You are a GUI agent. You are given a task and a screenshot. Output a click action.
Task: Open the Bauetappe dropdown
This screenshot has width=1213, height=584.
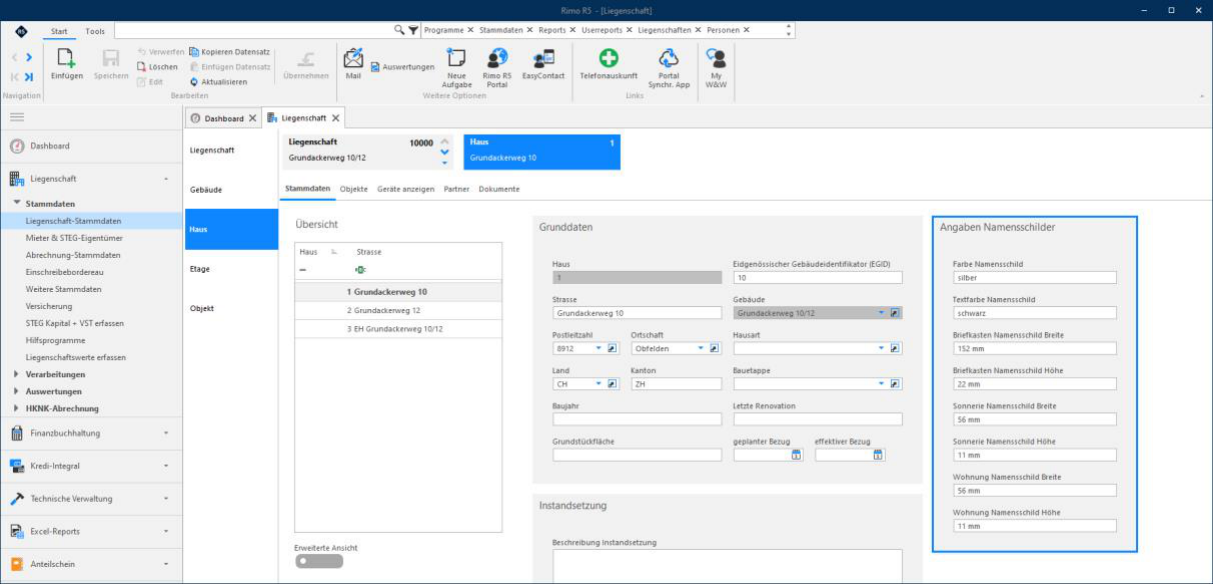[x=882, y=383]
